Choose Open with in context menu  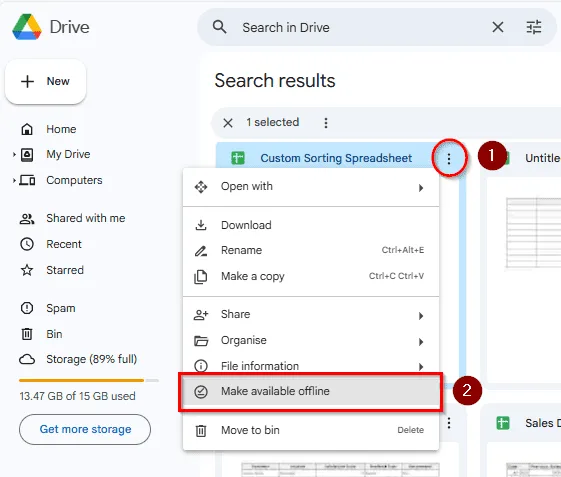311,187
